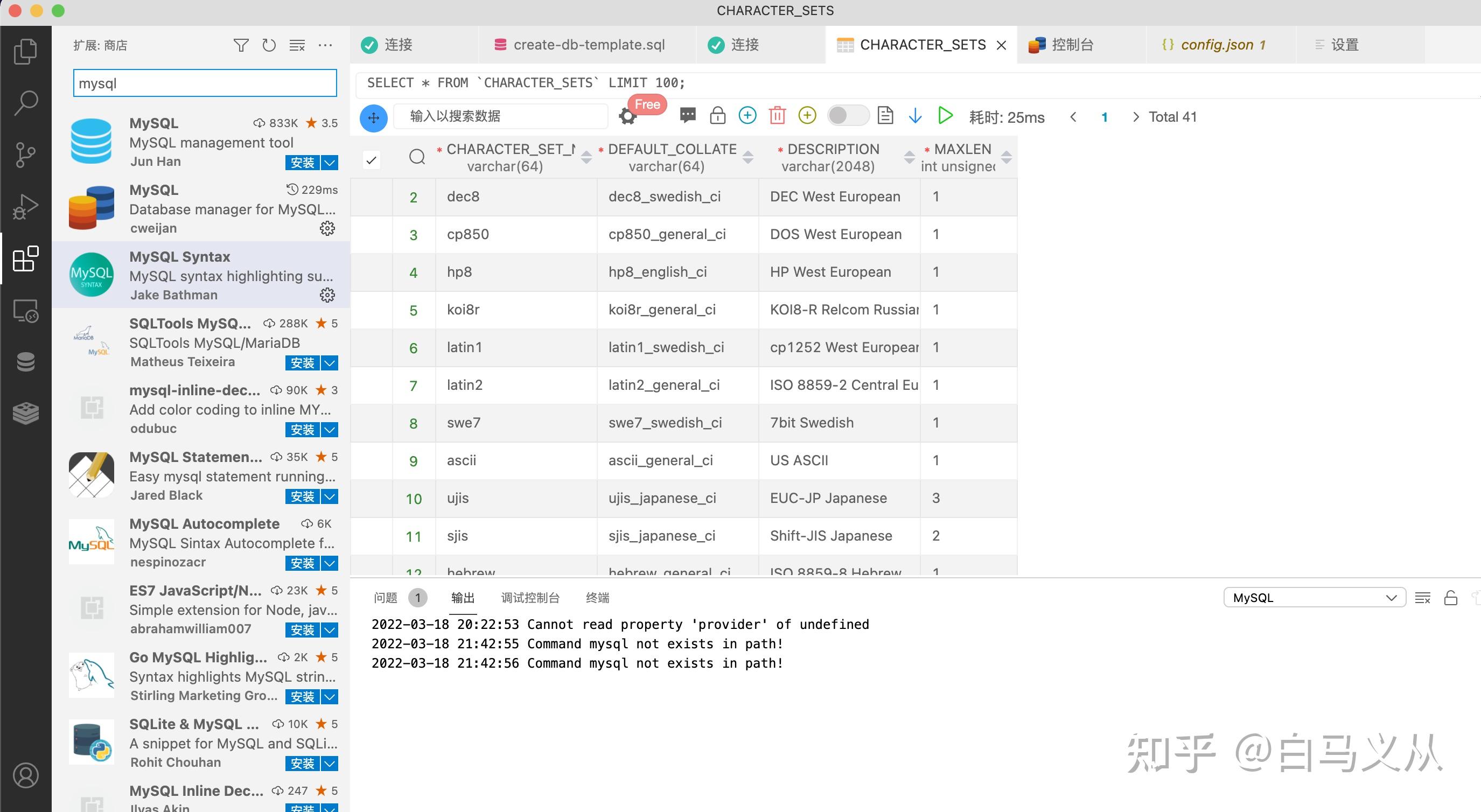This screenshot has height=812, width=1481.
Task: Open the MySQL output channel dropdown
Action: pyautogui.click(x=1314, y=598)
